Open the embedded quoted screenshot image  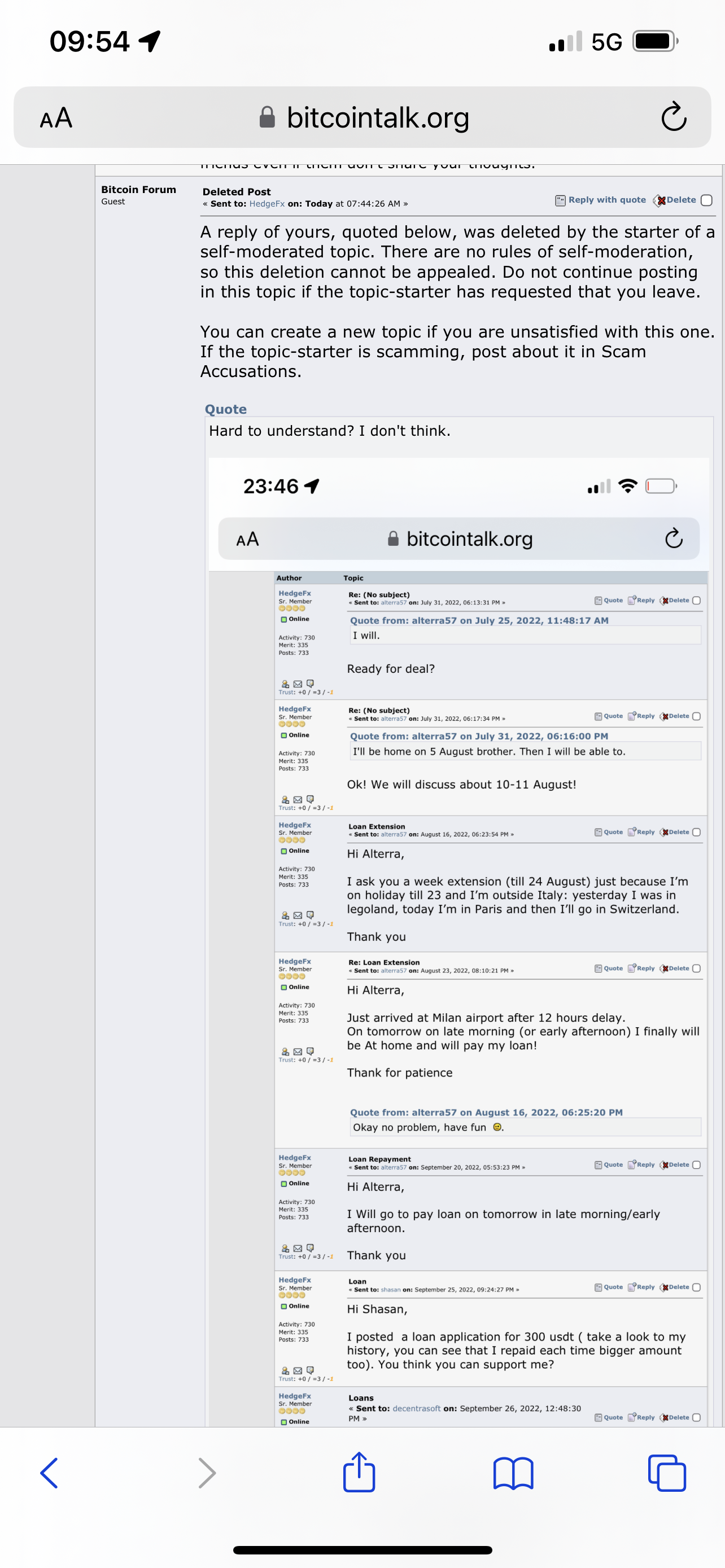pos(458,941)
